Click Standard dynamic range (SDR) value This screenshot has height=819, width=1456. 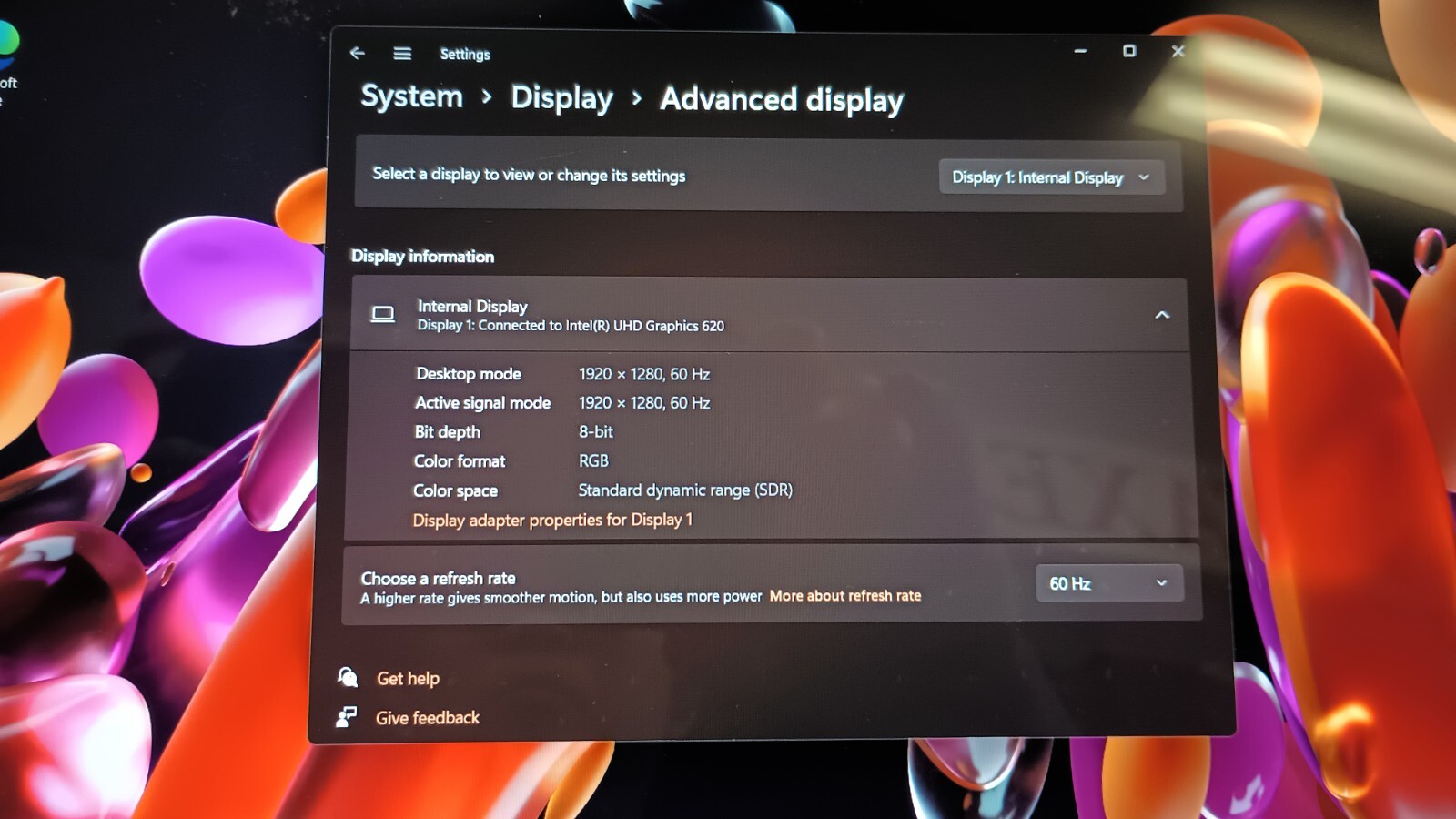685,490
